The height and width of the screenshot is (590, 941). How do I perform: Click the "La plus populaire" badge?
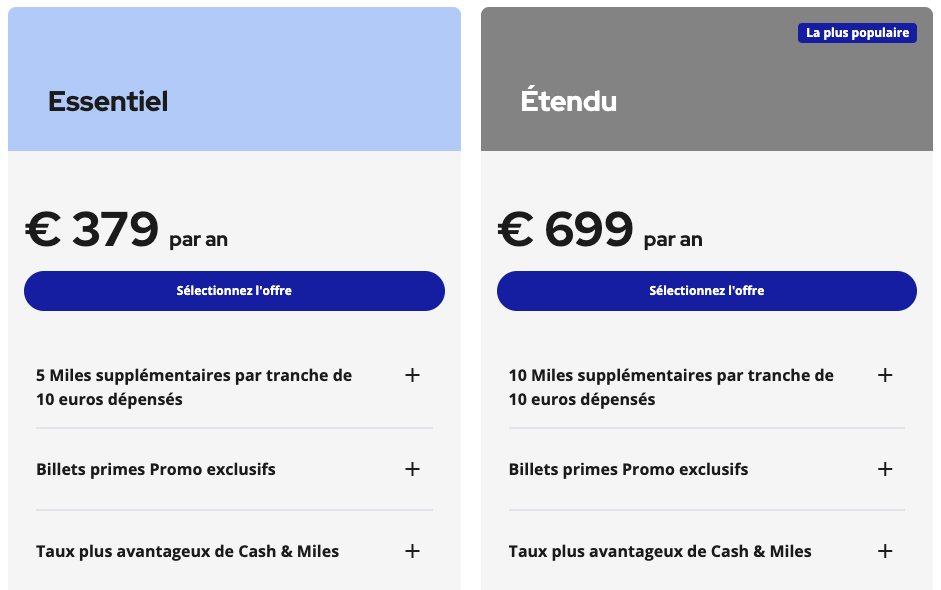[x=857, y=33]
